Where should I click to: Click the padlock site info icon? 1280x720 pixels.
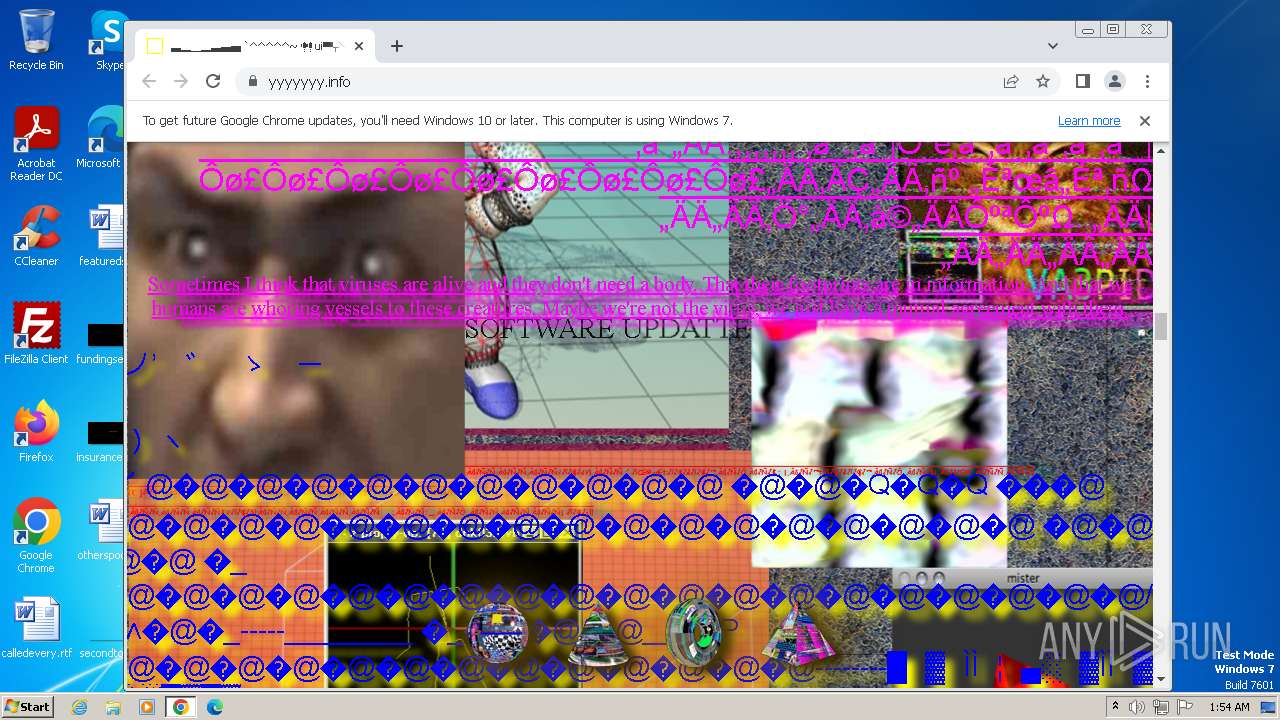point(252,81)
